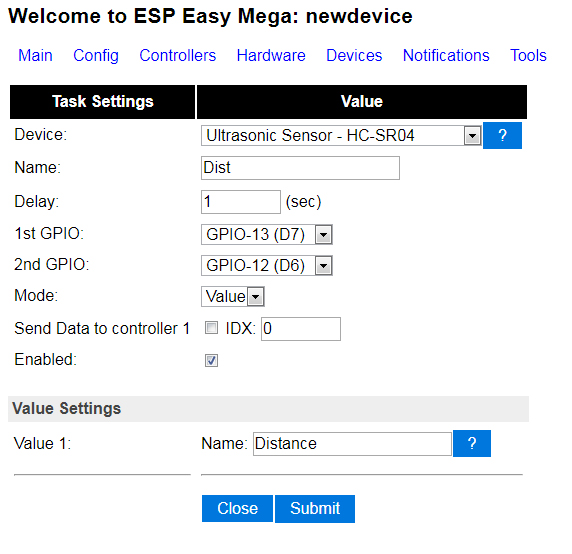Open the Mode dropdown showing Value
The height and width of the screenshot is (554, 572).
coord(233,297)
